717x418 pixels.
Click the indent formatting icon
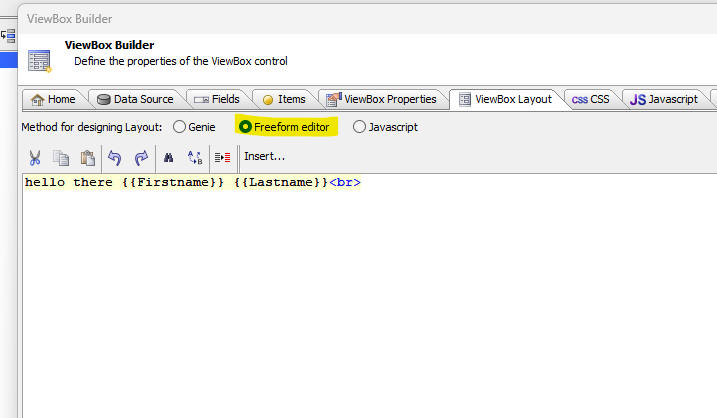(x=222, y=157)
